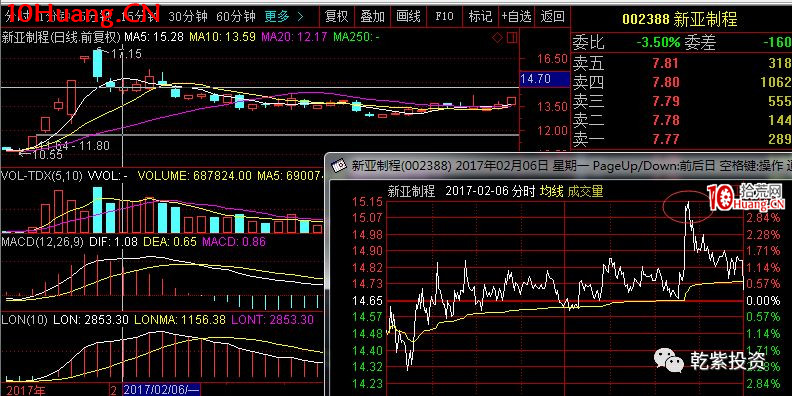Add stock via +自选 button
792x396 pixels.
(x=516, y=17)
